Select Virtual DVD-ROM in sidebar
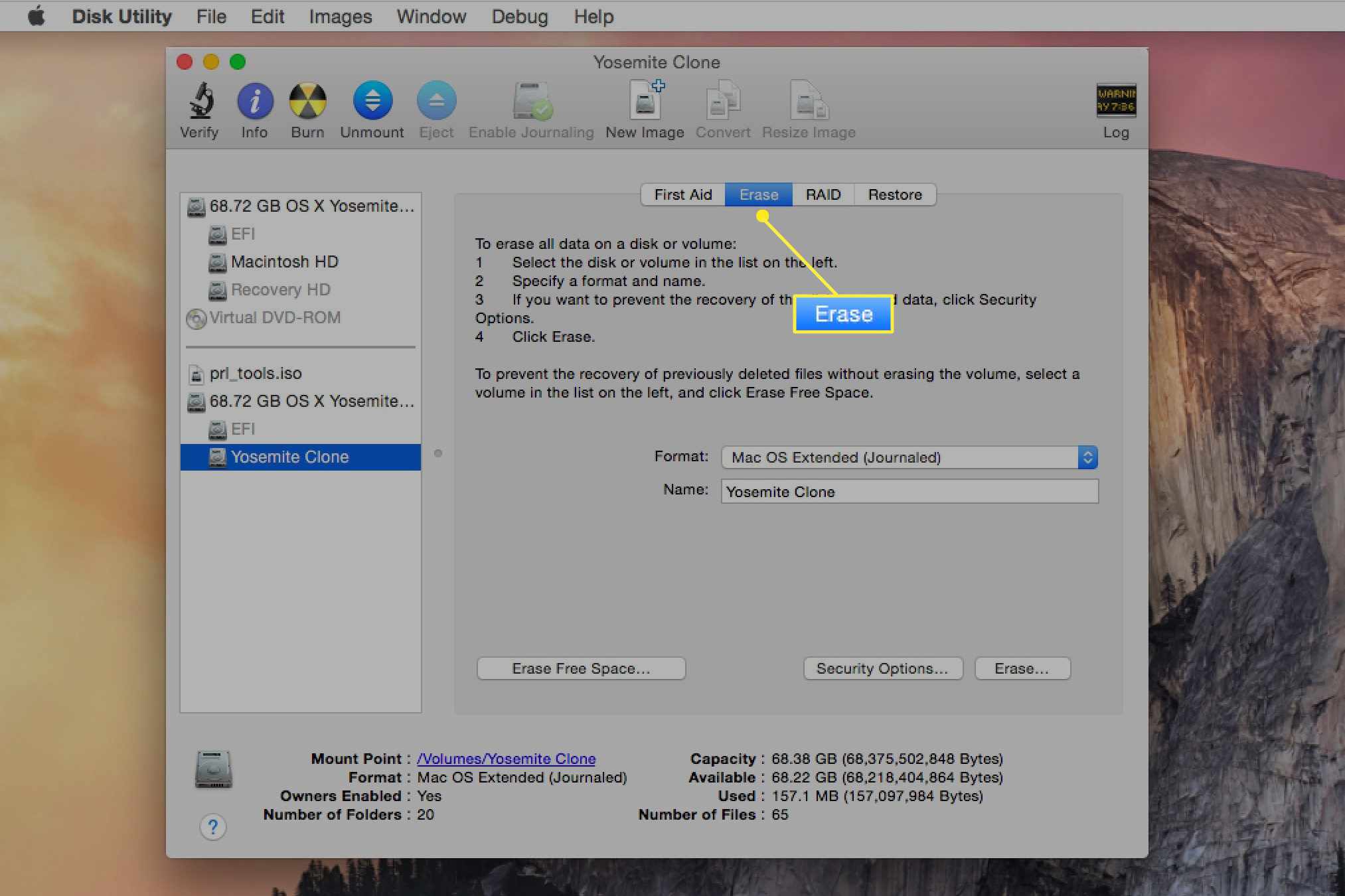1345x896 pixels. tap(301, 318)
